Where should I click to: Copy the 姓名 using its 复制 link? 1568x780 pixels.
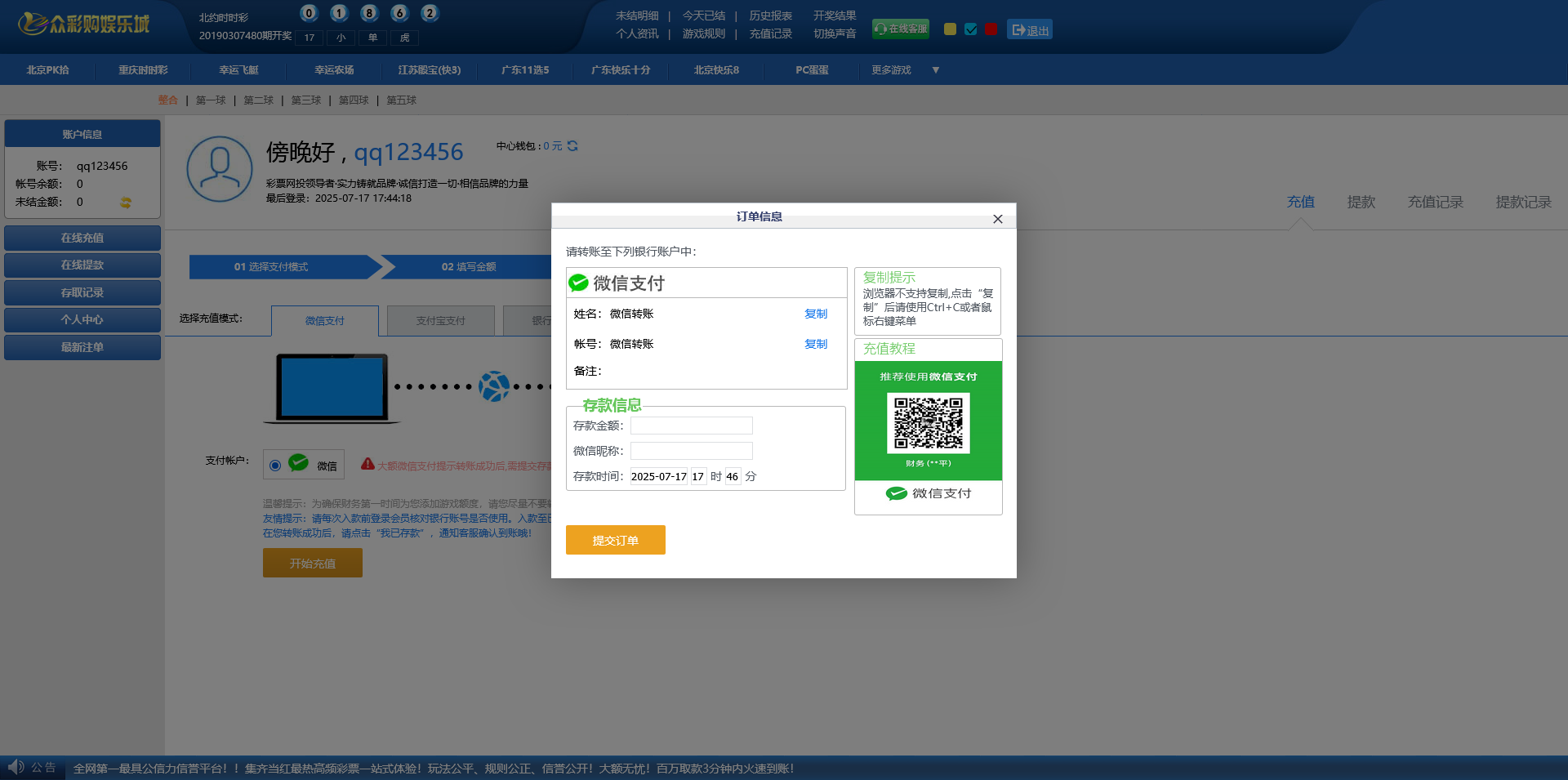tap(815, 314)
